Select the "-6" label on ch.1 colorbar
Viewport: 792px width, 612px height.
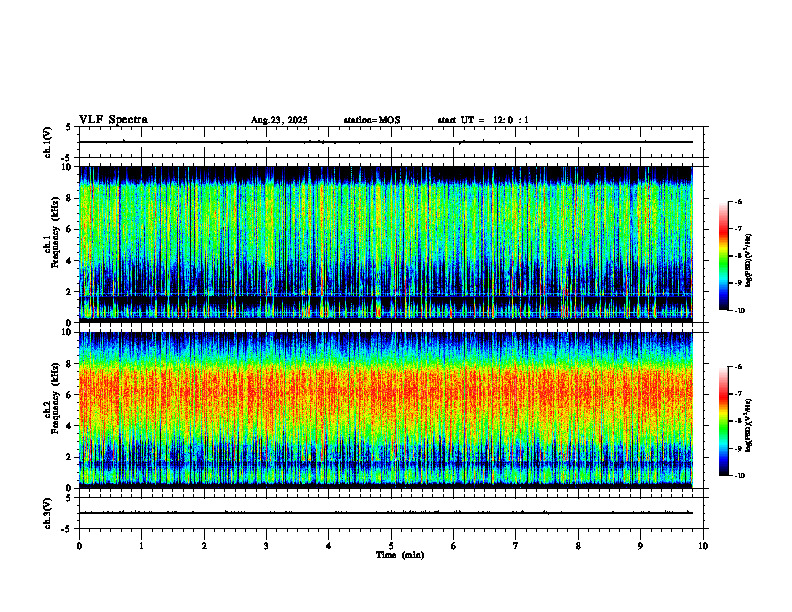738,201
